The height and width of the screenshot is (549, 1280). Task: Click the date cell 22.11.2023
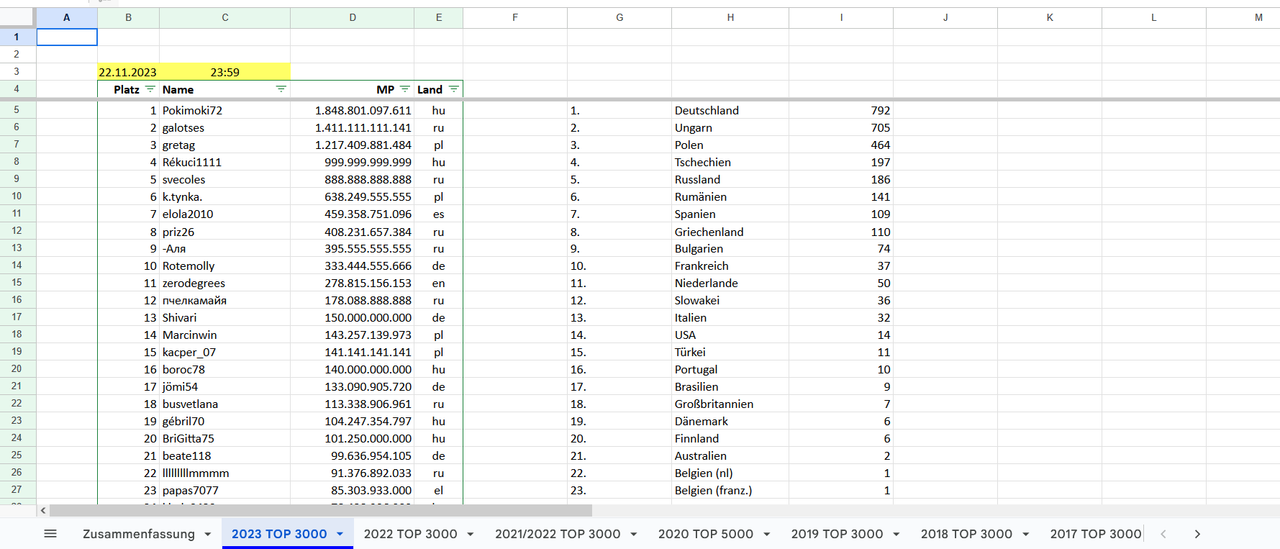(128, 72)
